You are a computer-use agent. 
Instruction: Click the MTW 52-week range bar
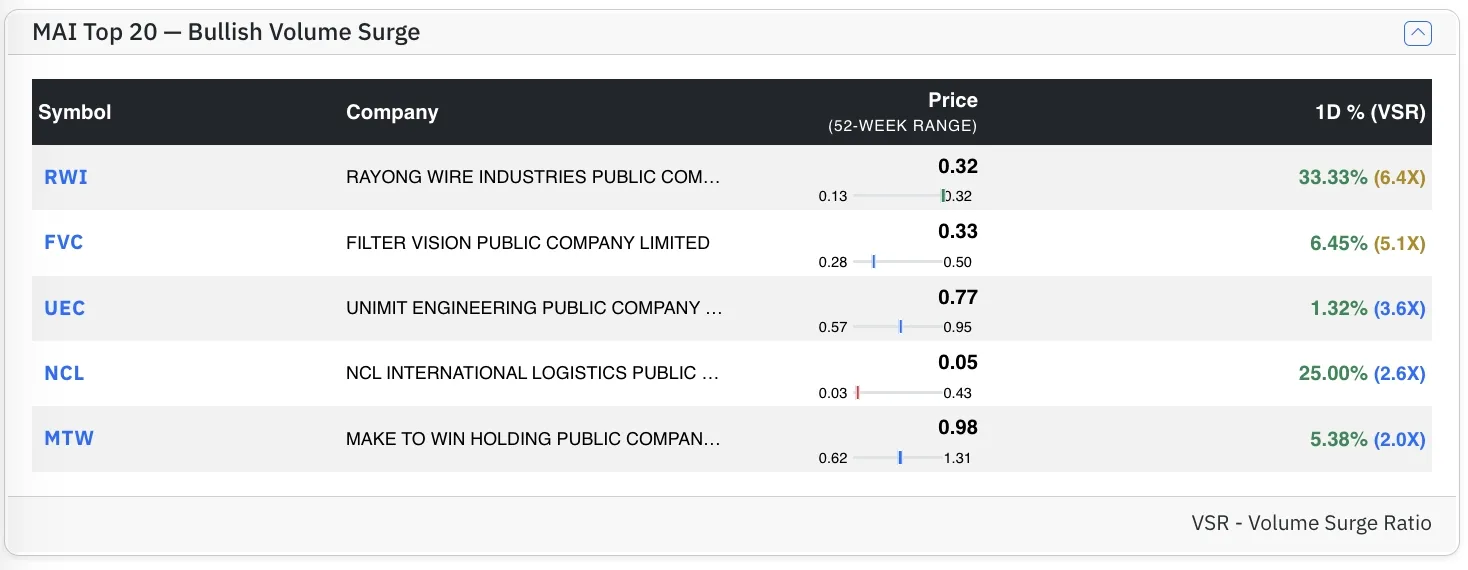[897, 458]
